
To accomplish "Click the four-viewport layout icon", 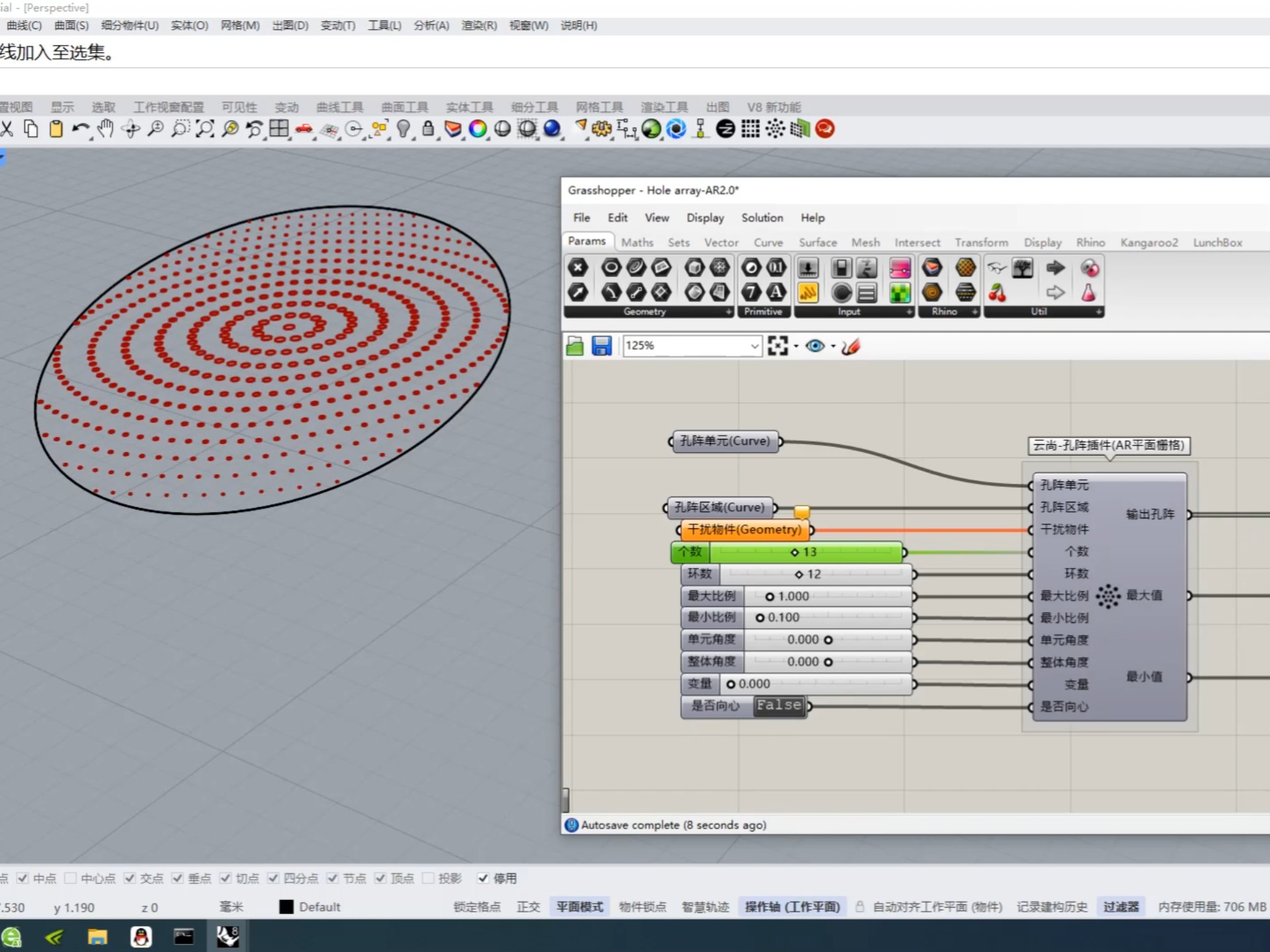I will pyautogui.click(x=279, y=129).
